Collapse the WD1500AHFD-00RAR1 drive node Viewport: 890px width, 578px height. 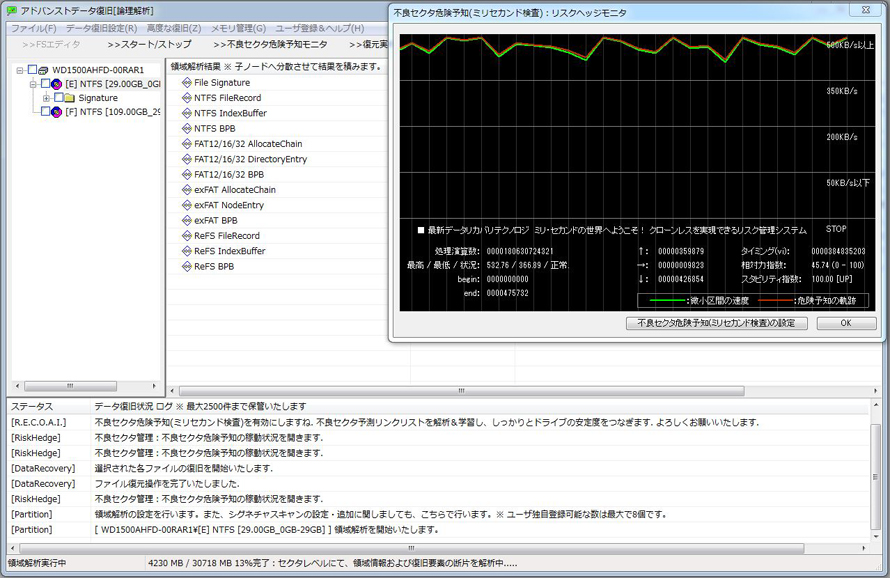click(x=20, y=70)
